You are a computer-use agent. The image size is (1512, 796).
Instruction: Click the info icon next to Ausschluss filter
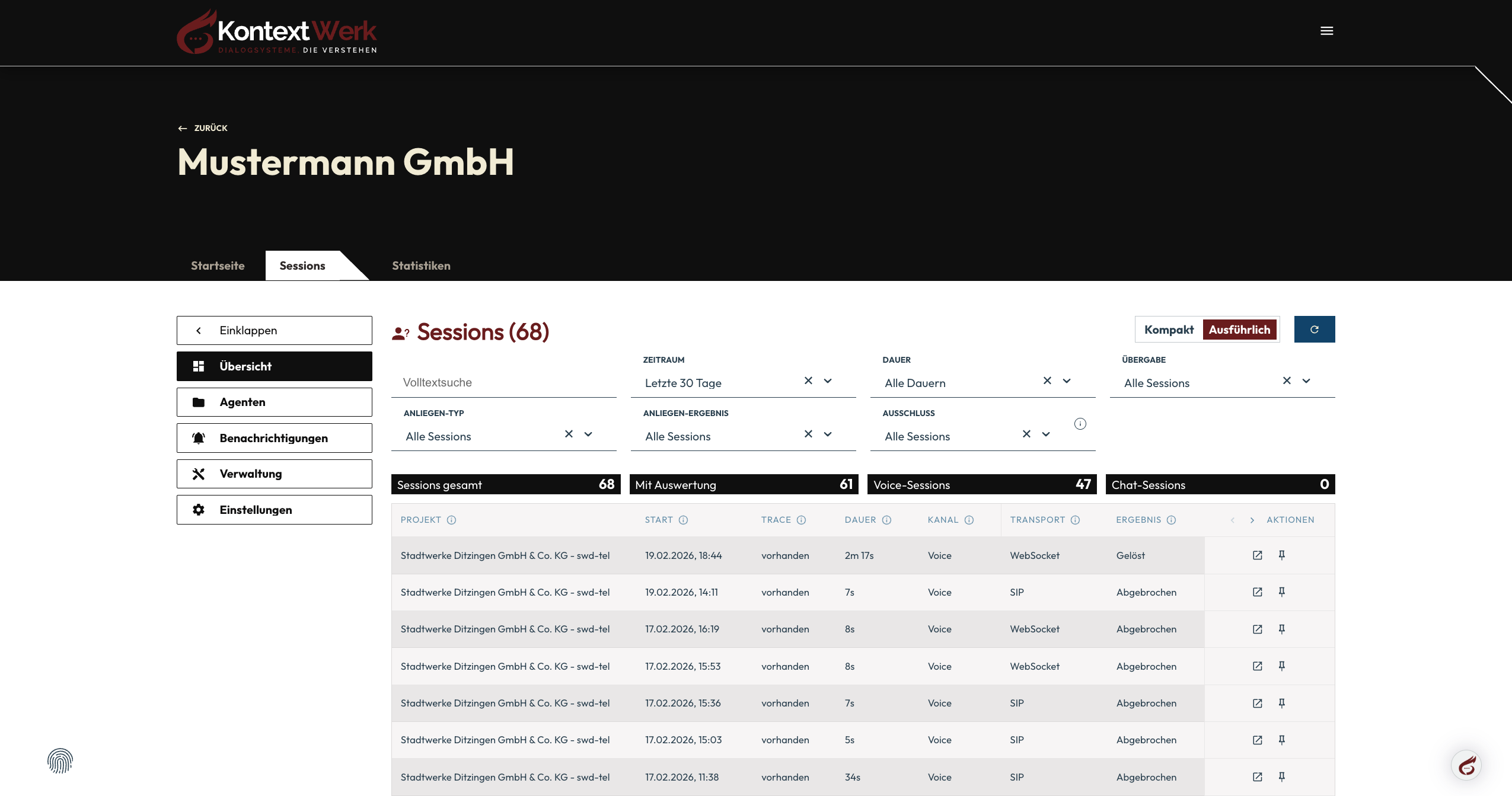tap(1079, 424)
